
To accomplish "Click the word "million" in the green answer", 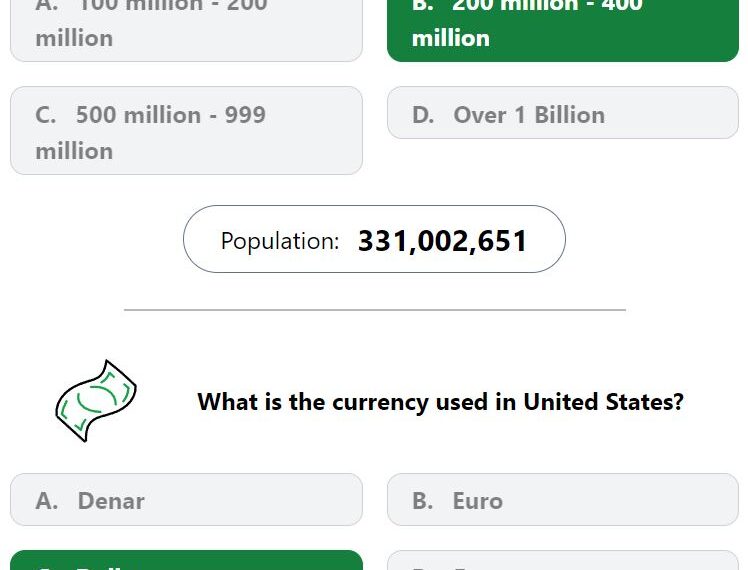I will pyautogui.click(x=451, y=38).
